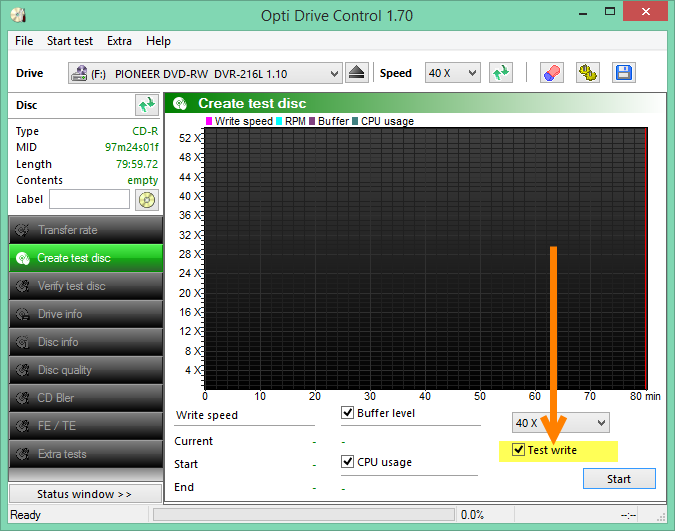This screenshot has width=675, height=531.
Task: Click the Verify test disc icon
Action: click(22, 286)
